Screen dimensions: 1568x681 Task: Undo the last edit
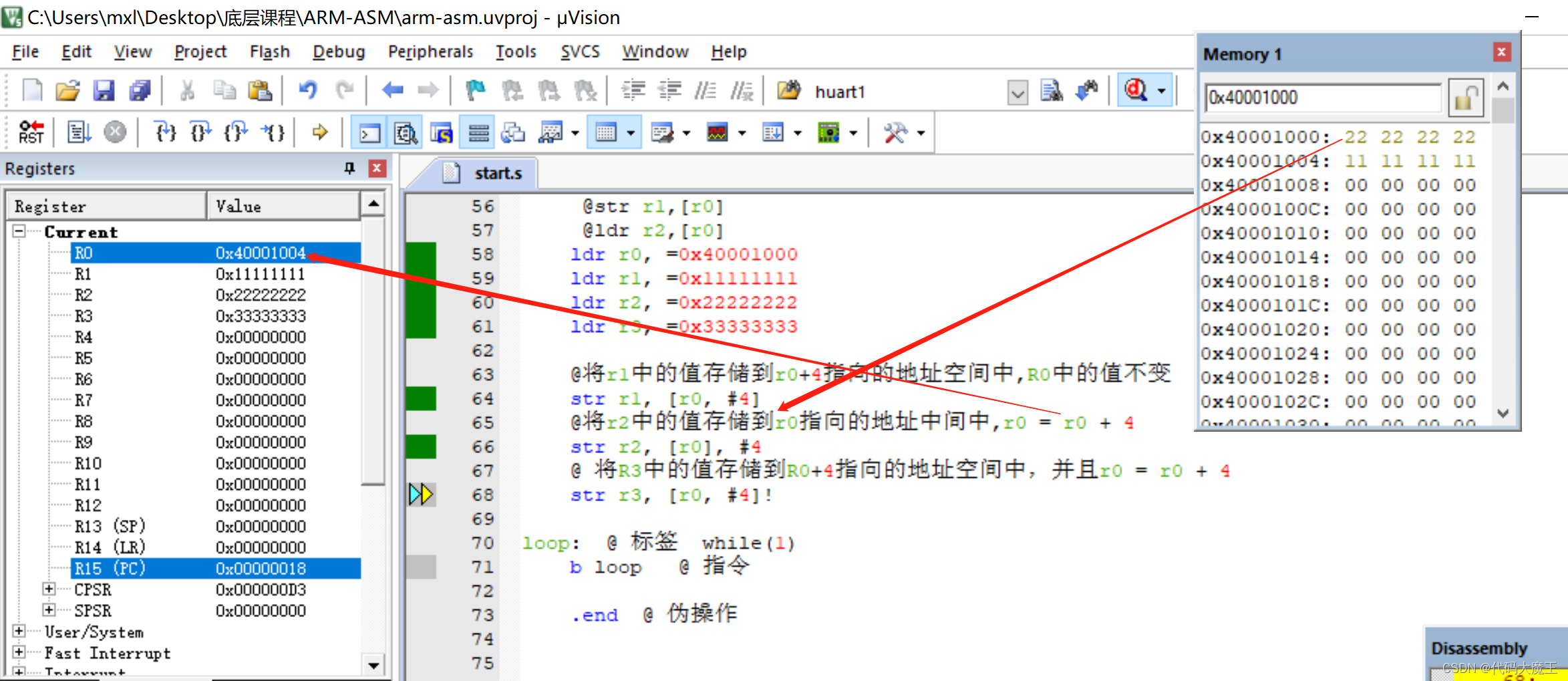307,90
